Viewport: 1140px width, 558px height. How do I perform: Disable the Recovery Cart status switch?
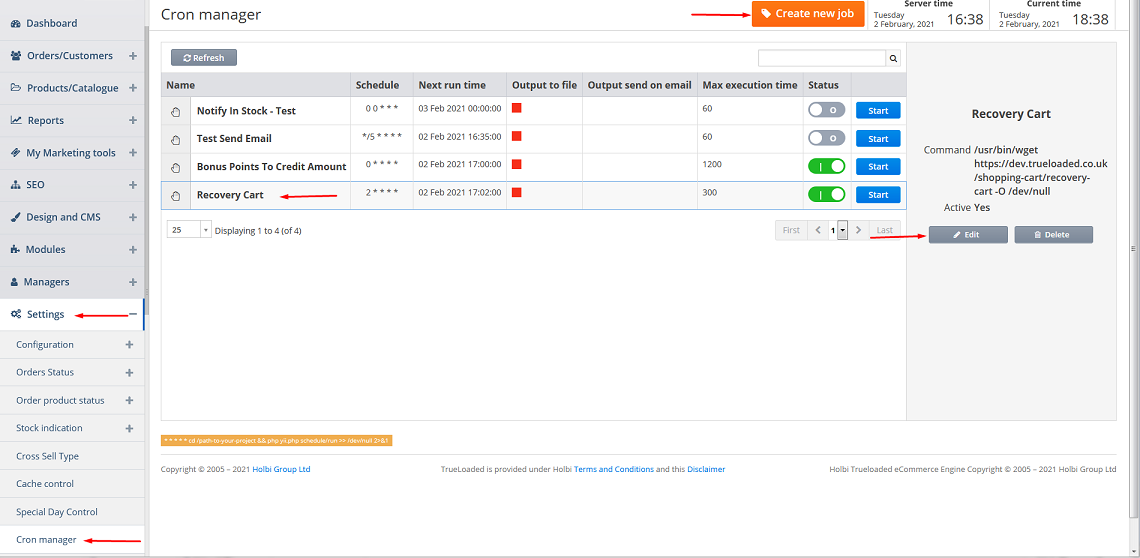[x=826, y=194]
